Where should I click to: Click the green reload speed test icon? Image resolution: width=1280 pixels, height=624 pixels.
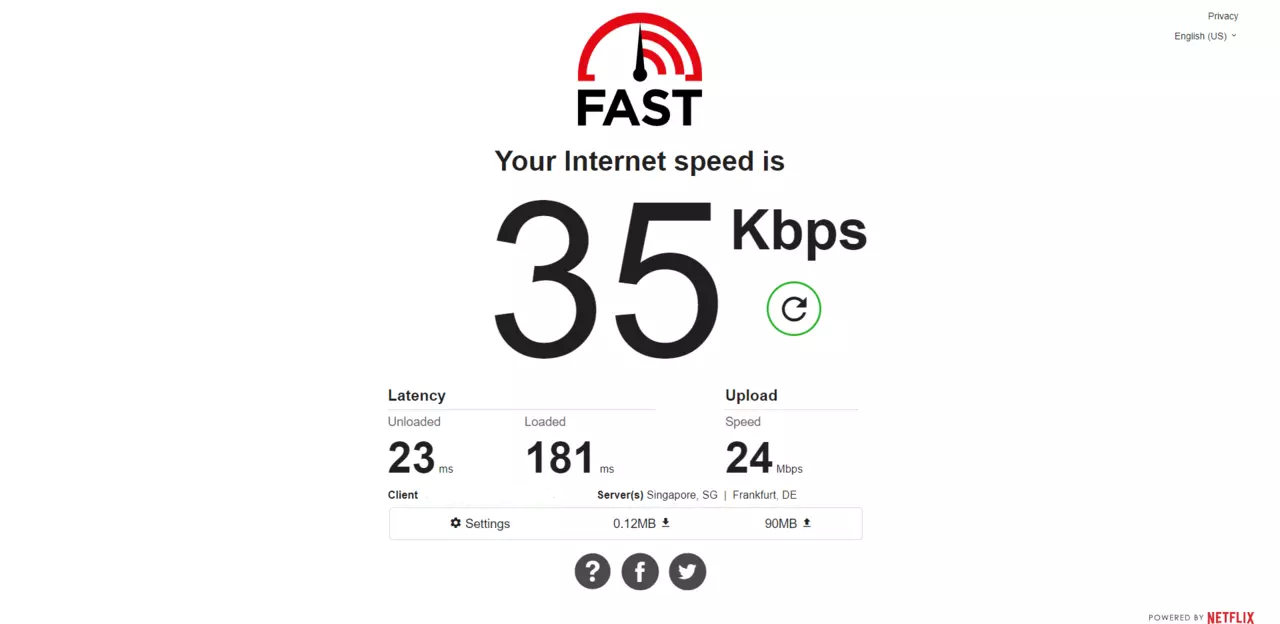(794, 309)
